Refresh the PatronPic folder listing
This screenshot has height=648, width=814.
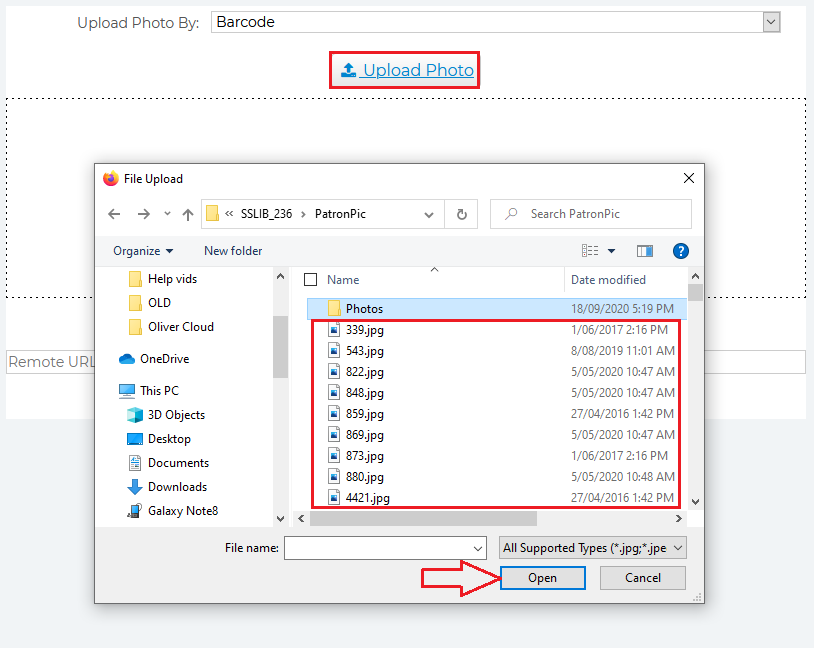click(461, 214)
